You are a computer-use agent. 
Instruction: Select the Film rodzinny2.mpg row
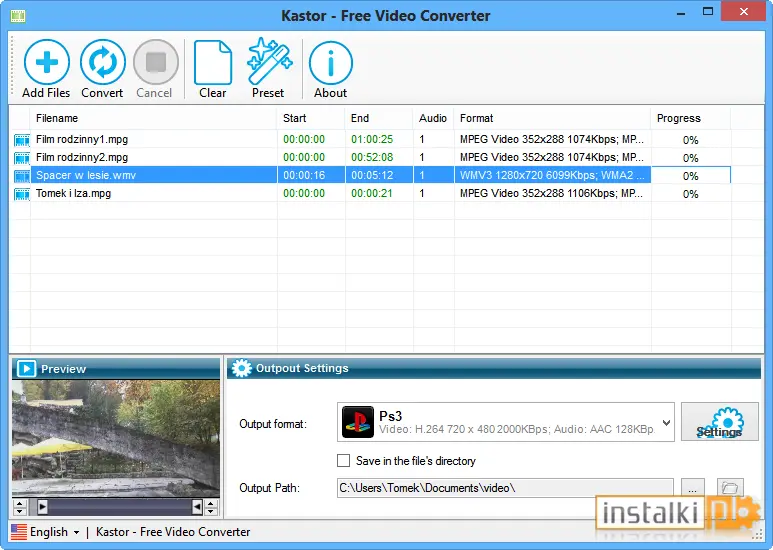pos(370,158)
